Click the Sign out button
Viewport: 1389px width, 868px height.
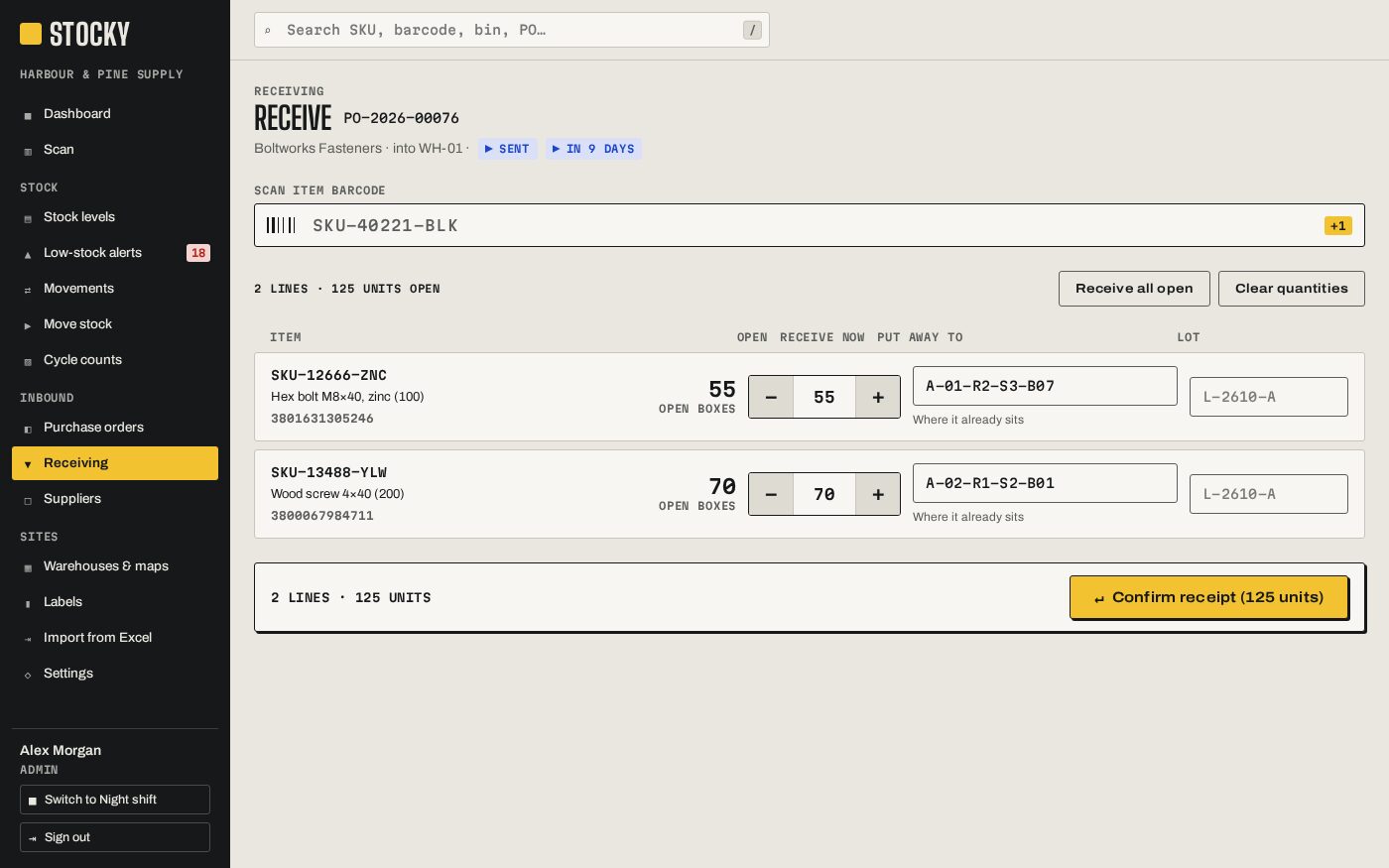pyautogui.click(x=115, y=837)
